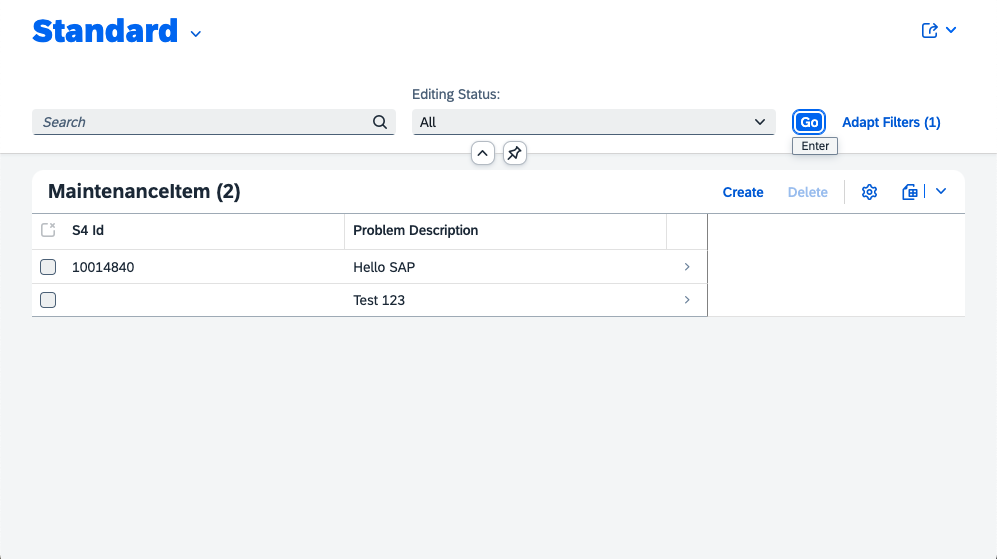Open the Test 123 row navigation arrow

point(687,300)
